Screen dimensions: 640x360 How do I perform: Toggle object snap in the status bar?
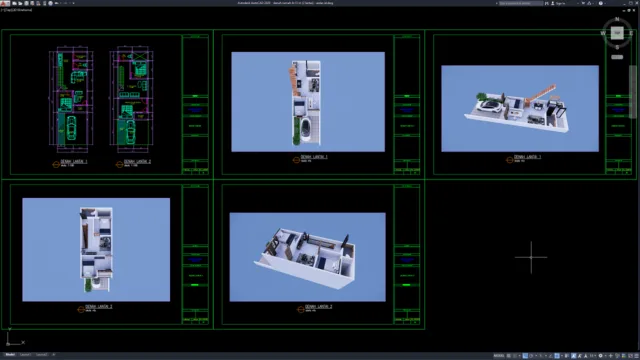(x=557, y=356)
